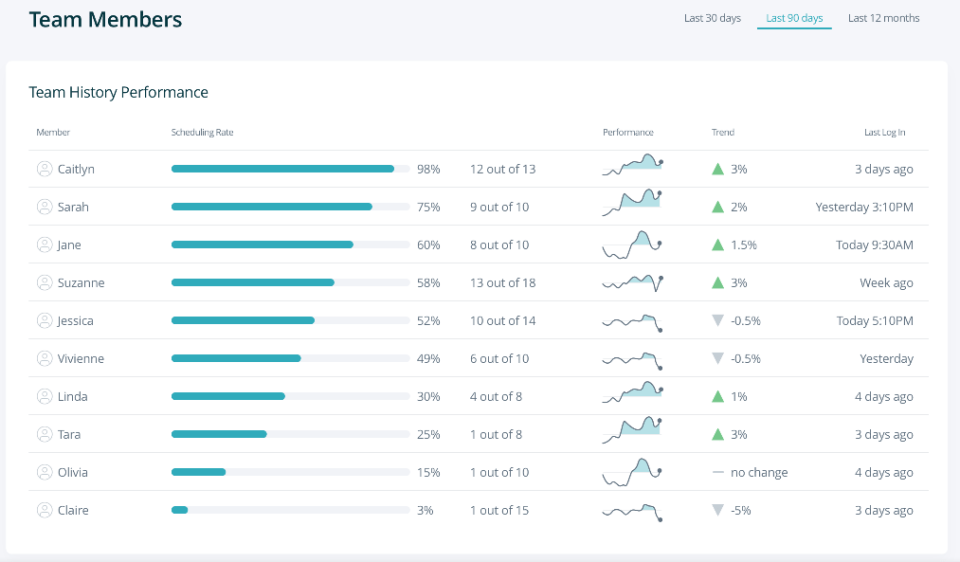The height and width of the screenshot is (562, 960).
Task: Open Vivienne's member name link
Action: click(80, 359)
